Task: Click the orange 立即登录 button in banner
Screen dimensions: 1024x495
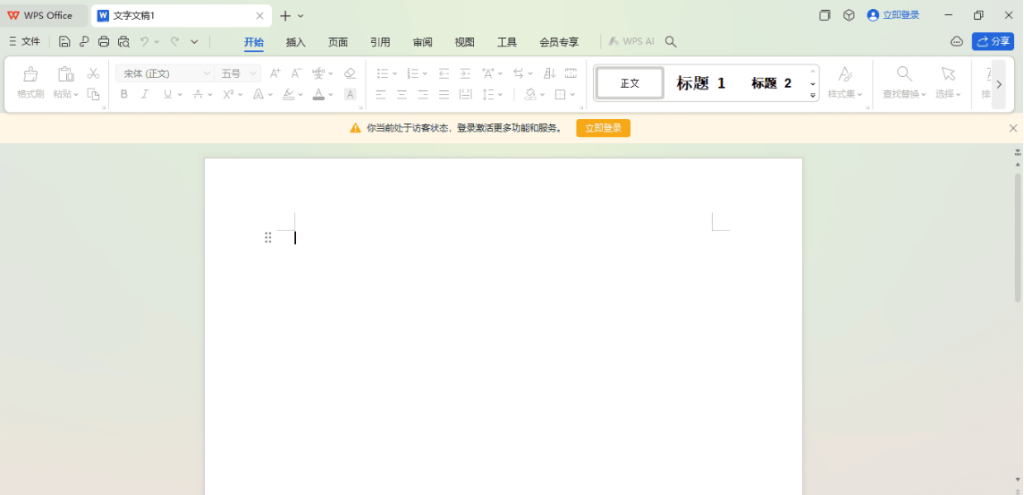Action: 603,128
